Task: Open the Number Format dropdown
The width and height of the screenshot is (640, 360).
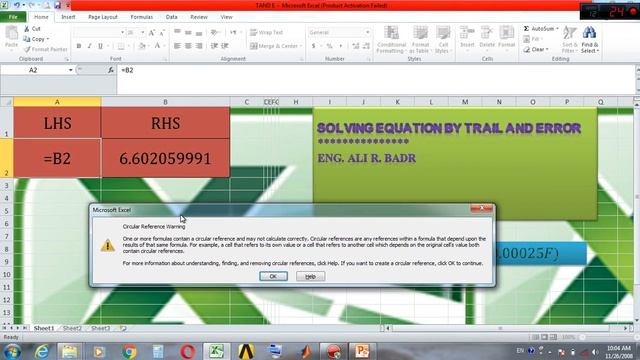Action: click(x=367, y=32)
